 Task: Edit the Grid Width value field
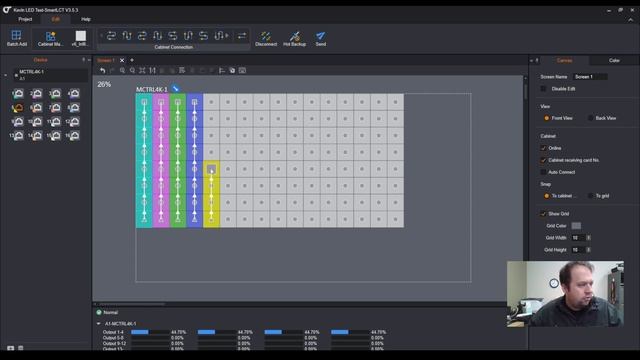point(578,238)
